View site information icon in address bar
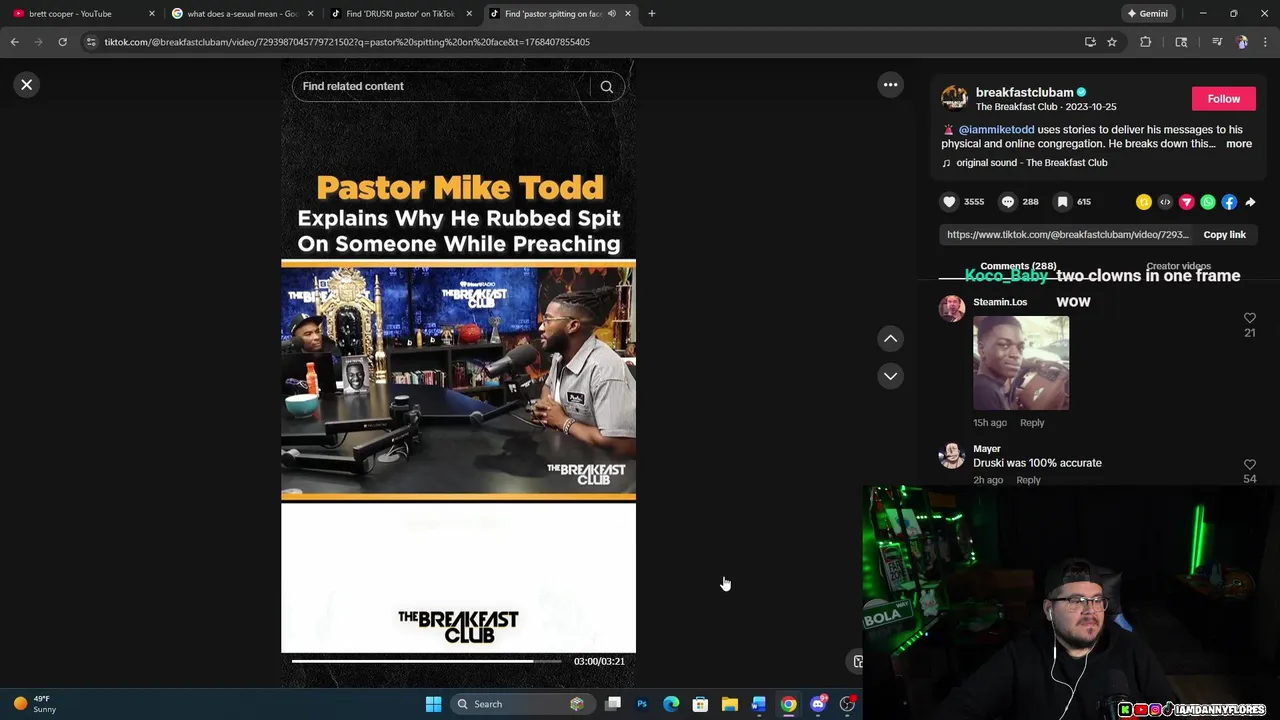 [91, 42]
